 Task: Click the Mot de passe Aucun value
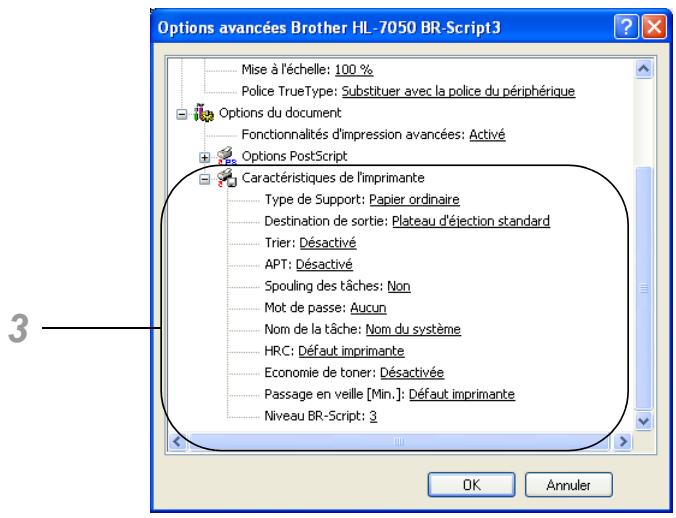(368, 308)
